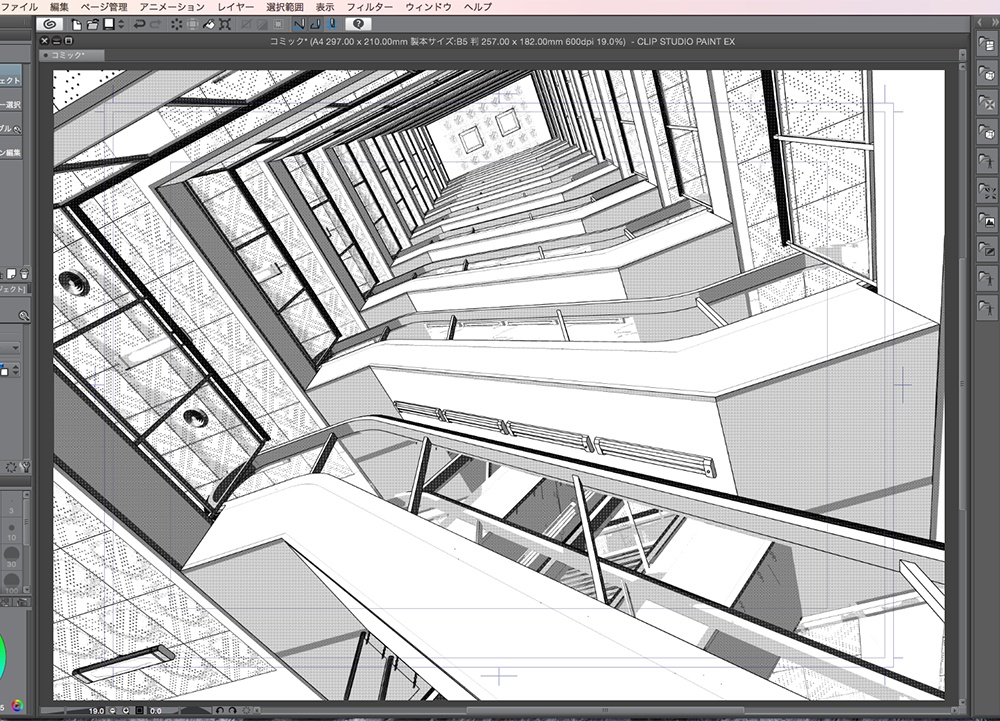Click the Clear (dotted circle) toolbar icon

point(176,24)
